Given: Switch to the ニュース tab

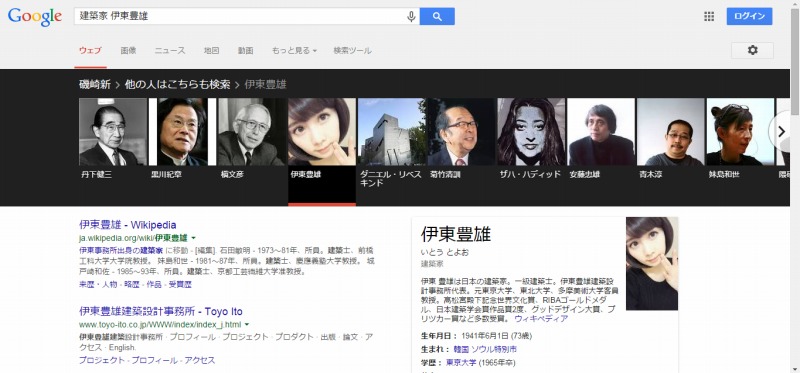Looking at the screenshot, I should [170, 51].
